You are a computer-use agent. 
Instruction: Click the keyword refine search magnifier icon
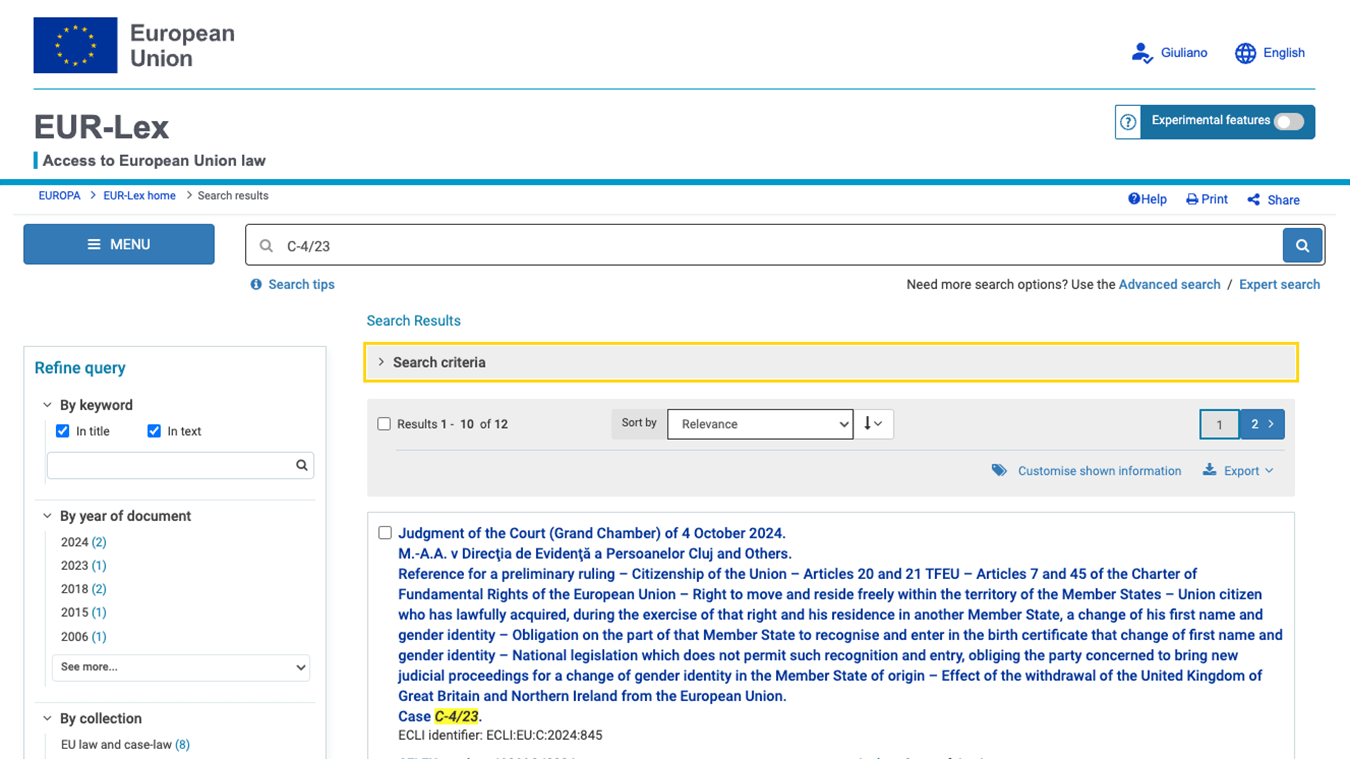pos(302,465)
